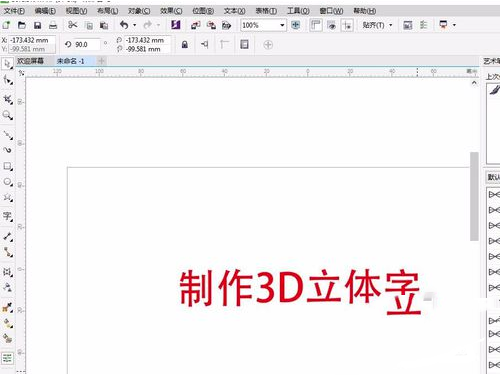The height and width of the screenshot is (377, 501).
Task: Select the Text 字 tool
Action: pyautogui.click(x=8, y=216)
